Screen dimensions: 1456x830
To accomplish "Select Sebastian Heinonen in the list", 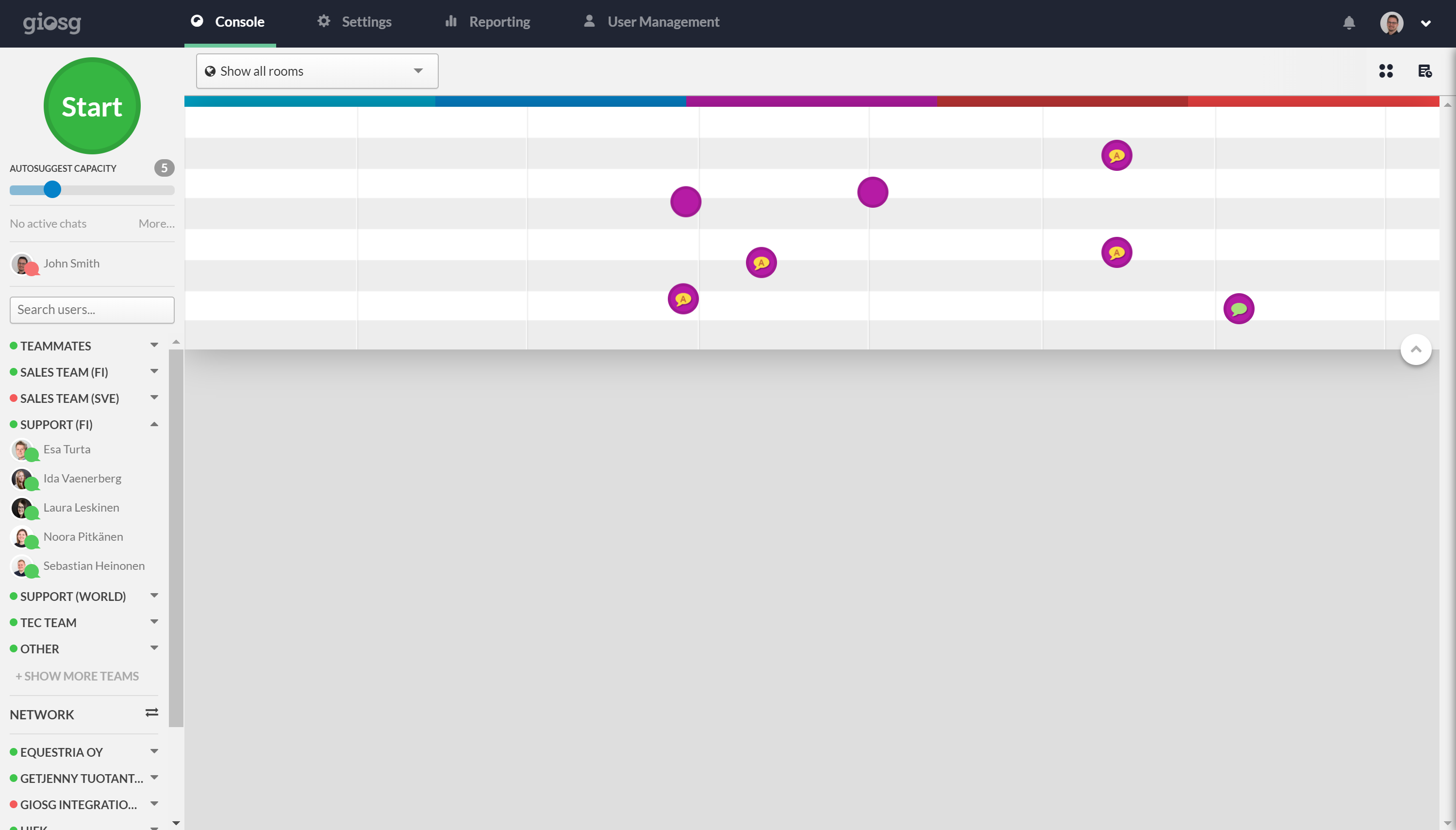I will point(94,565).
